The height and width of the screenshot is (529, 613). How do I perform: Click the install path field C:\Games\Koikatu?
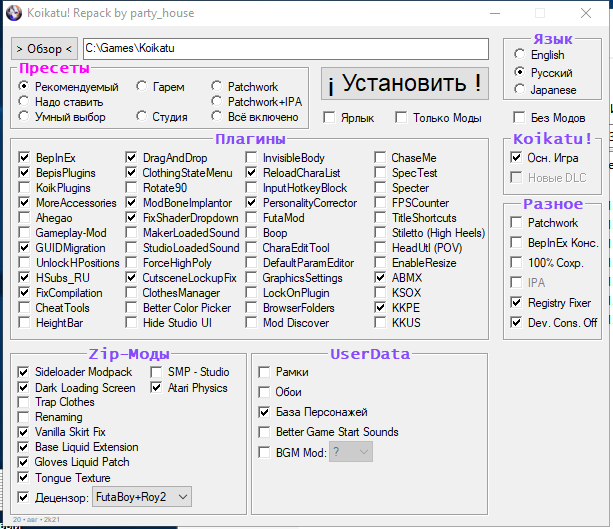point(286,48)
